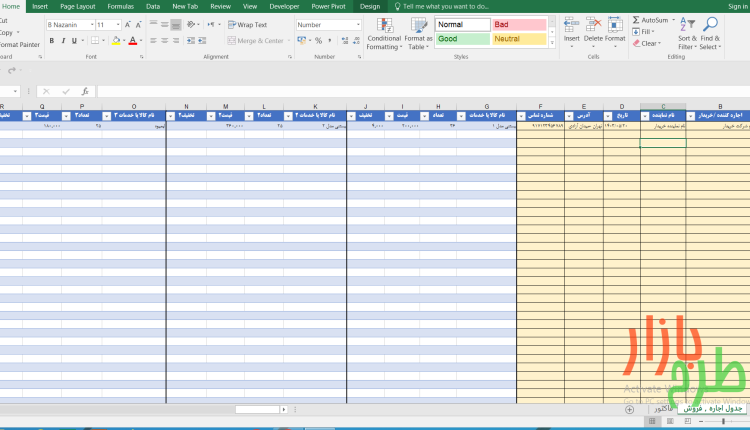This screenshot has height=430, width=750.
Task: Apply underline formatting
Action: (74, 41)
